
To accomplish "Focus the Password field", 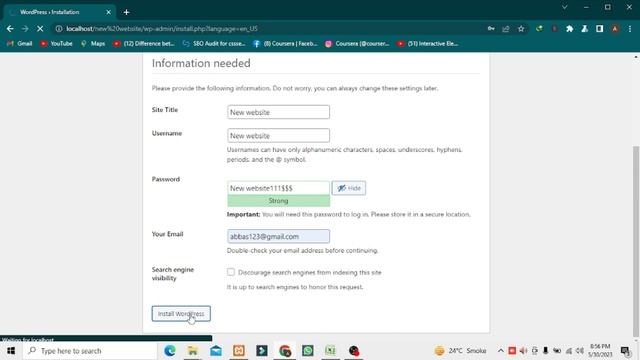I will click(278, 188).
